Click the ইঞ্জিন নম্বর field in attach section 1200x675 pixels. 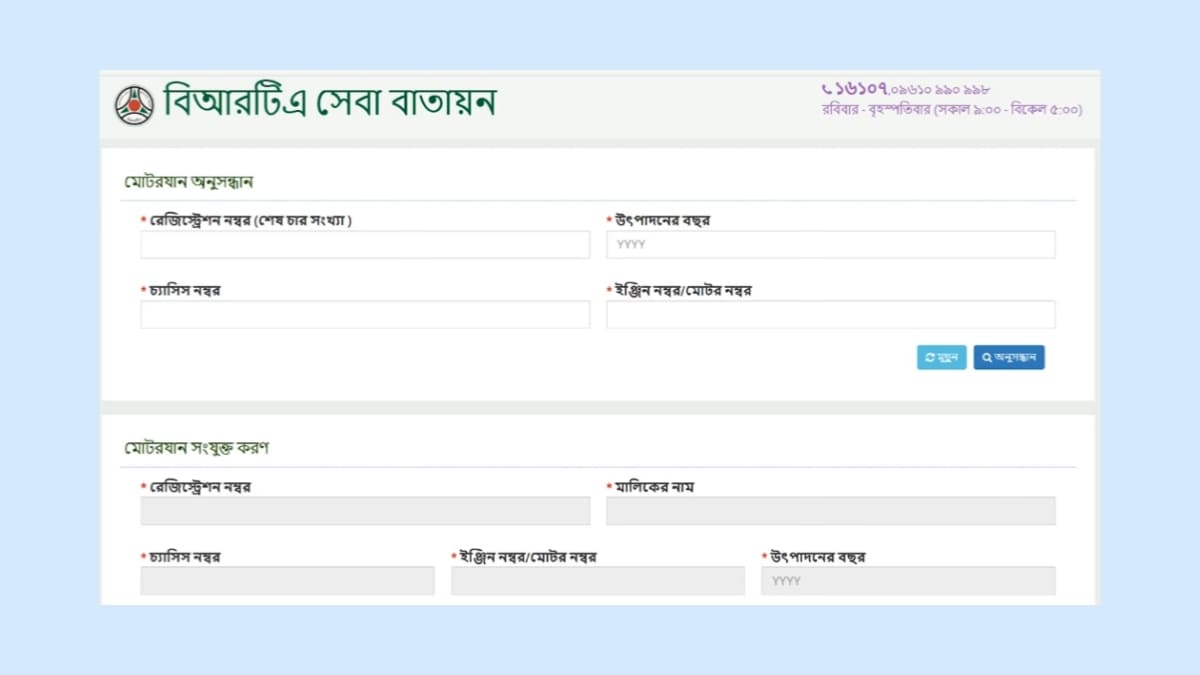pos(597,580)
